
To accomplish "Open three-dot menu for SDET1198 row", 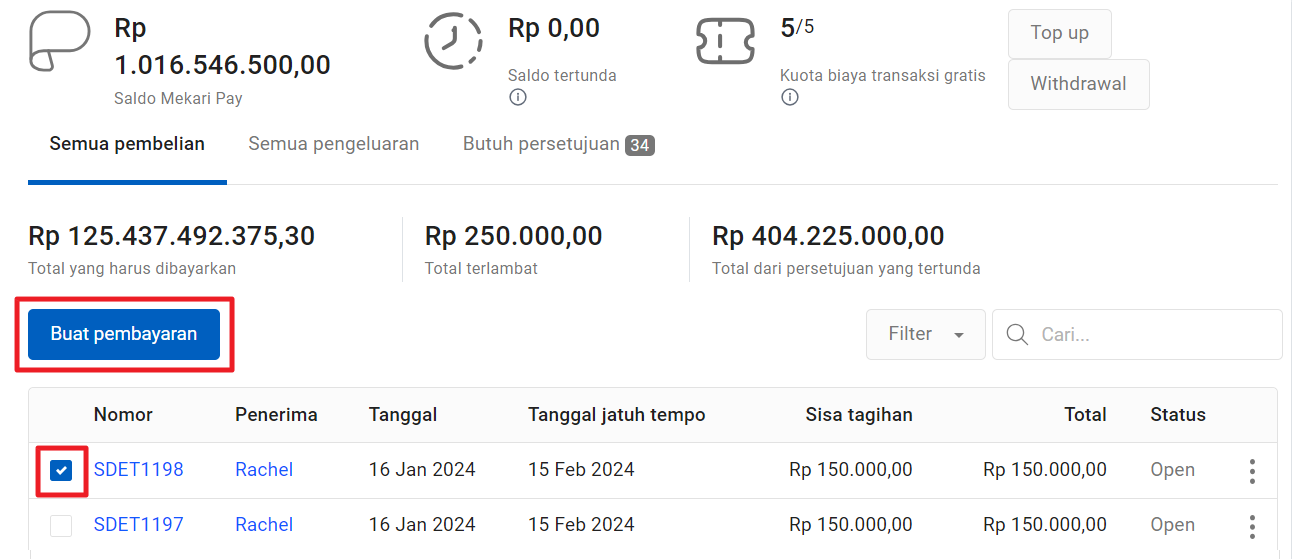I will [x=1252, y=471].
